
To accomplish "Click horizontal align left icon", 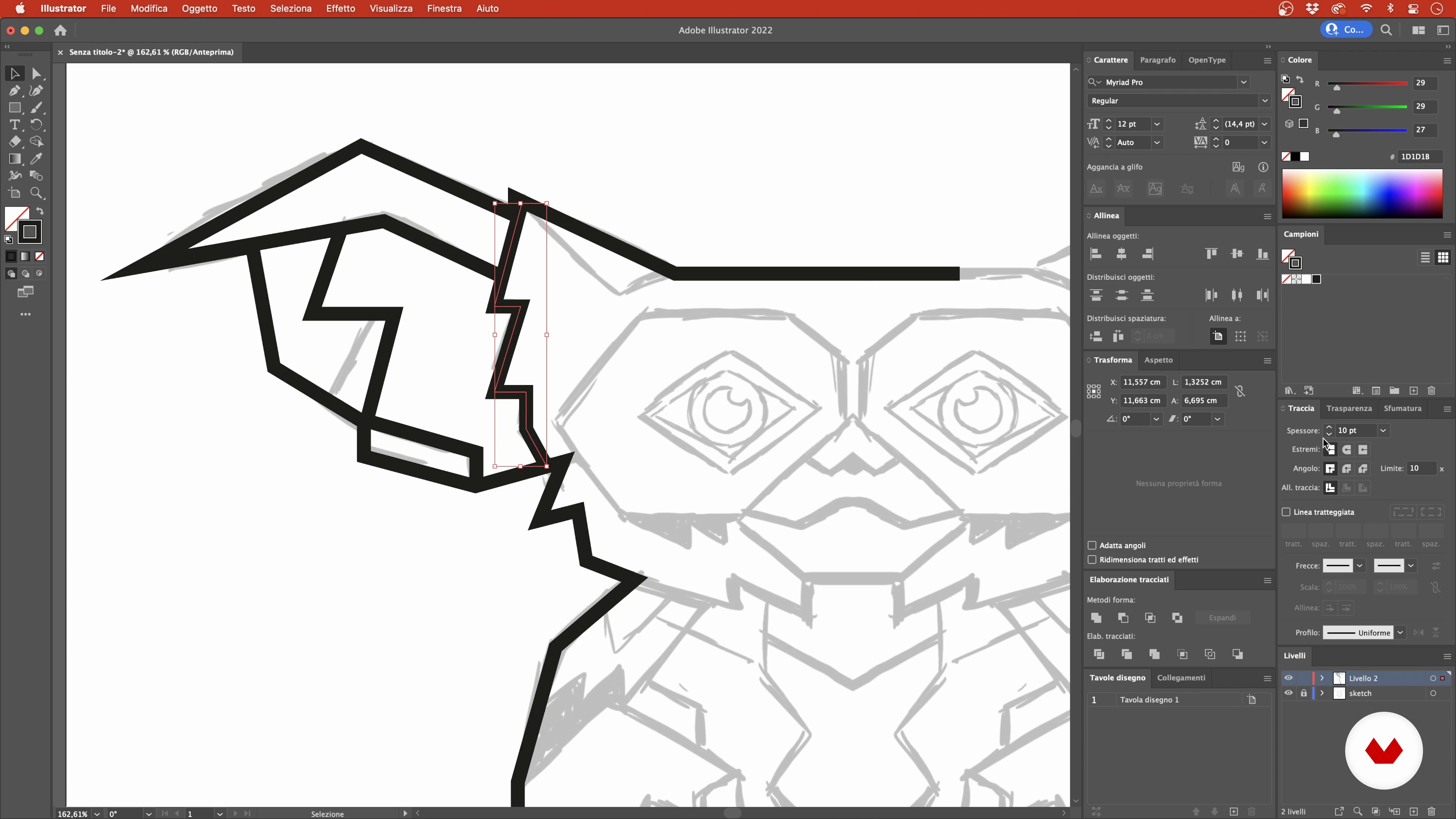I will [x=1096, y=254].
